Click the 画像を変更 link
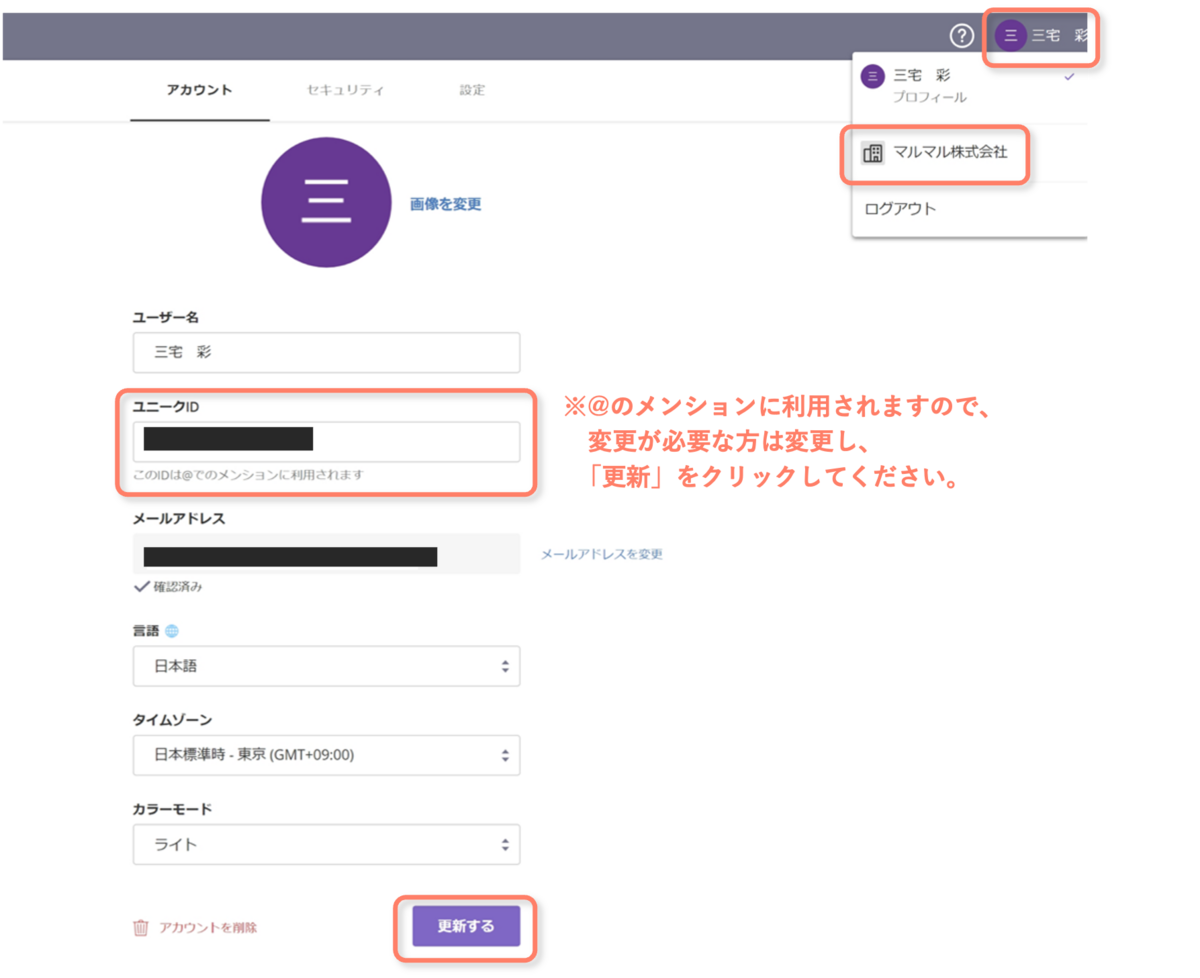The image size is (1200, 978). click(x=446, y=204)
